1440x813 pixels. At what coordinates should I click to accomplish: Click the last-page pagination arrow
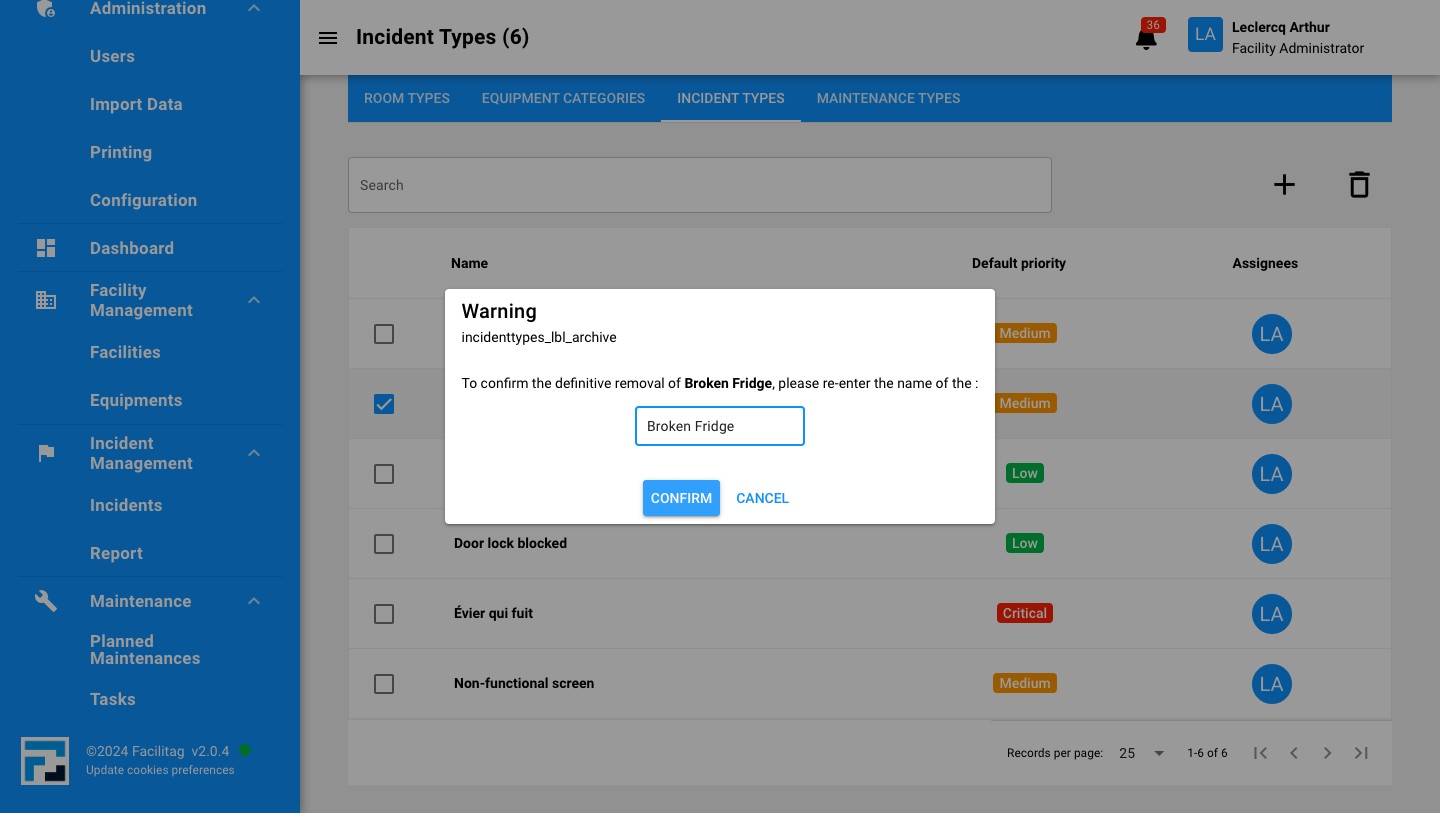(1361, 753)
